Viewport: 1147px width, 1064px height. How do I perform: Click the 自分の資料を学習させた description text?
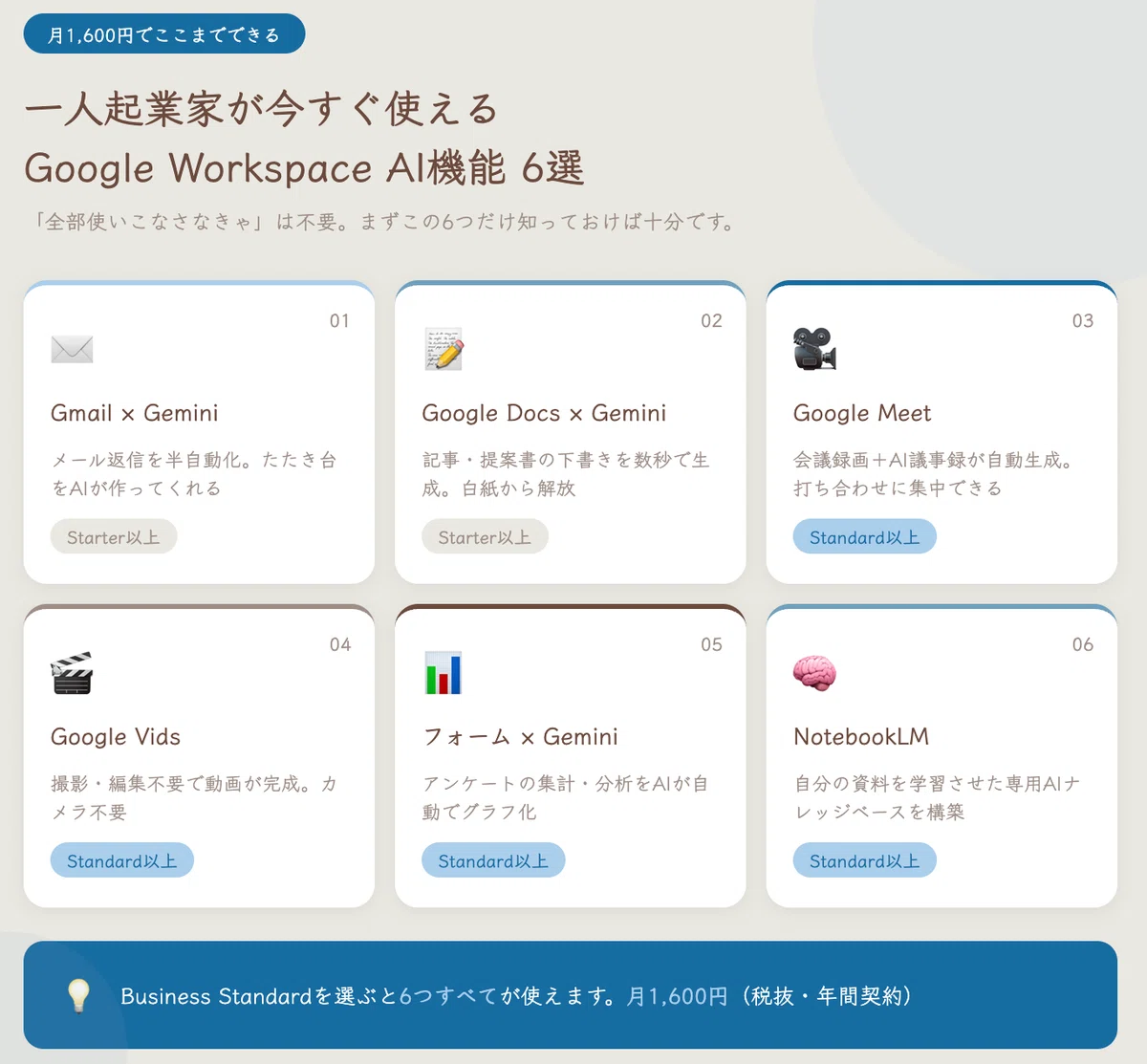pyautogui.click(x=938, y=797)
